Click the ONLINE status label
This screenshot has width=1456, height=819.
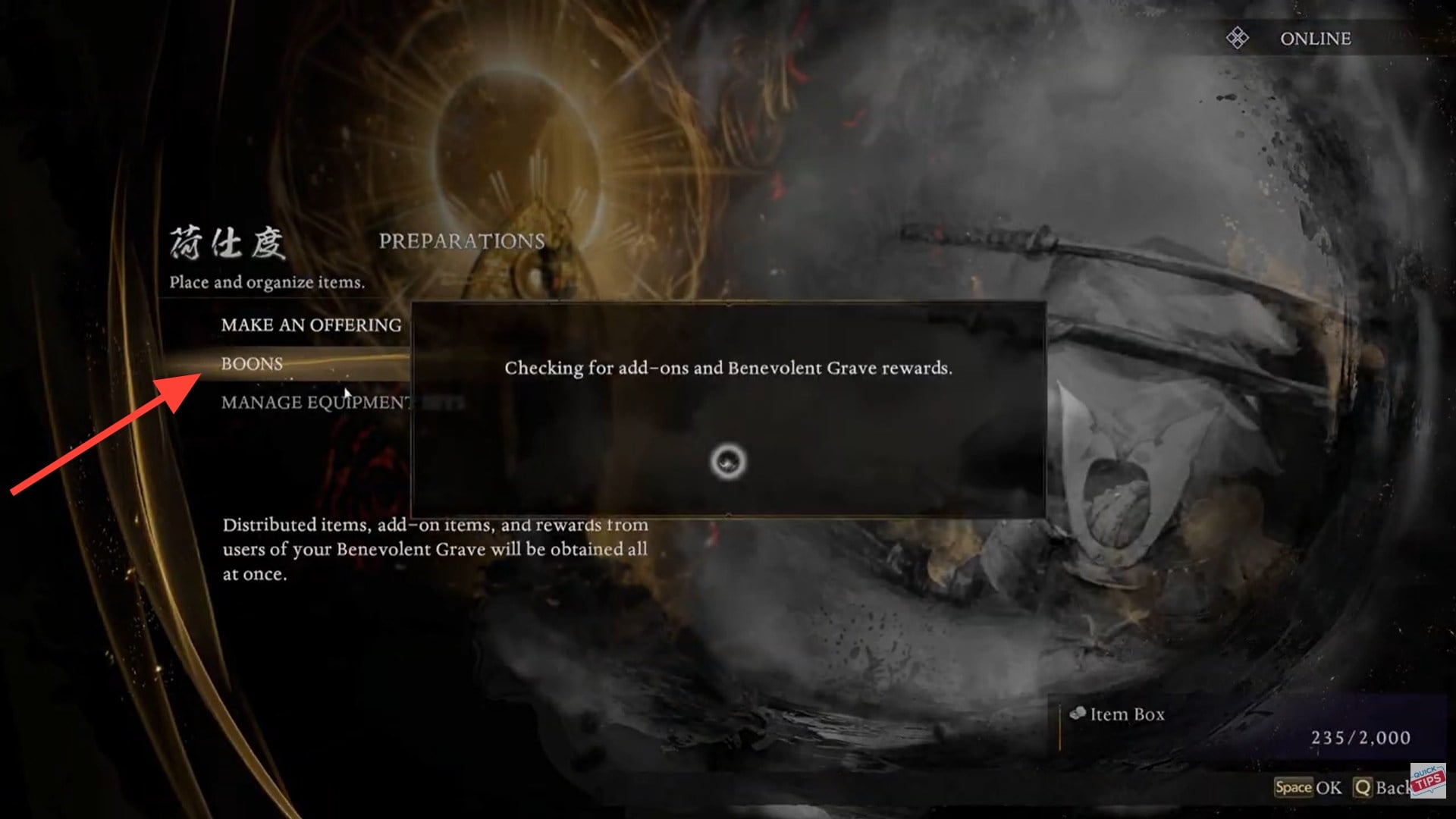click(x=1316, y=38)
